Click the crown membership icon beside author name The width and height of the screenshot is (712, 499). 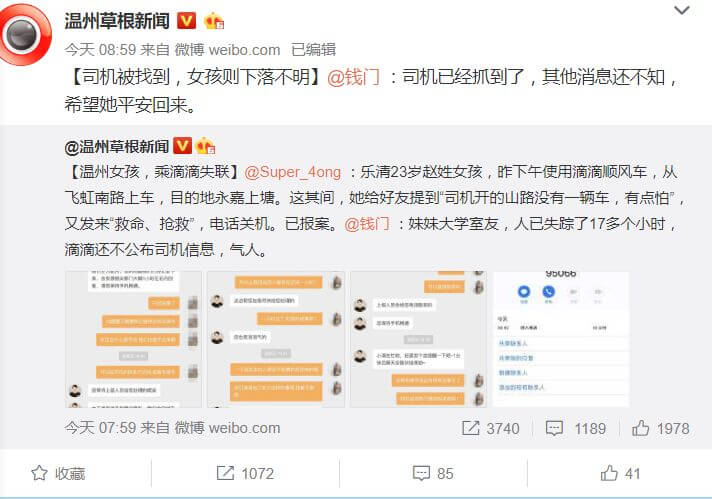[213, 21]
